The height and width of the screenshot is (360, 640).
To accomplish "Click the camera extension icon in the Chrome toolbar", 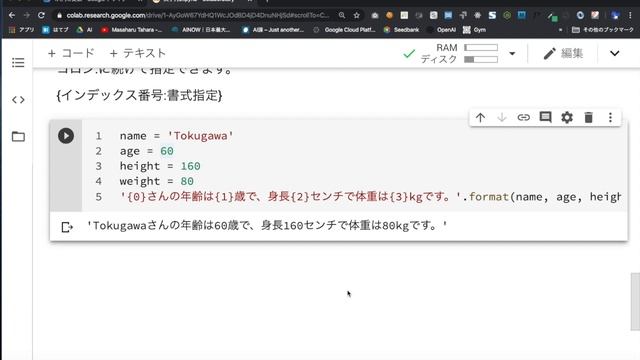I will [375, 16].
